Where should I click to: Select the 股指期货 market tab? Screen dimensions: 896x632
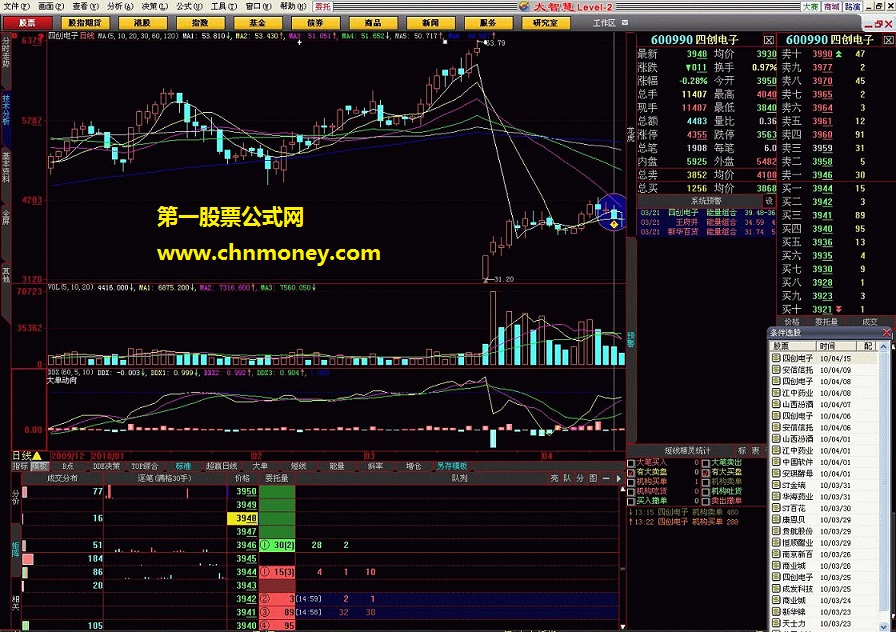click(x=85, y=23)
